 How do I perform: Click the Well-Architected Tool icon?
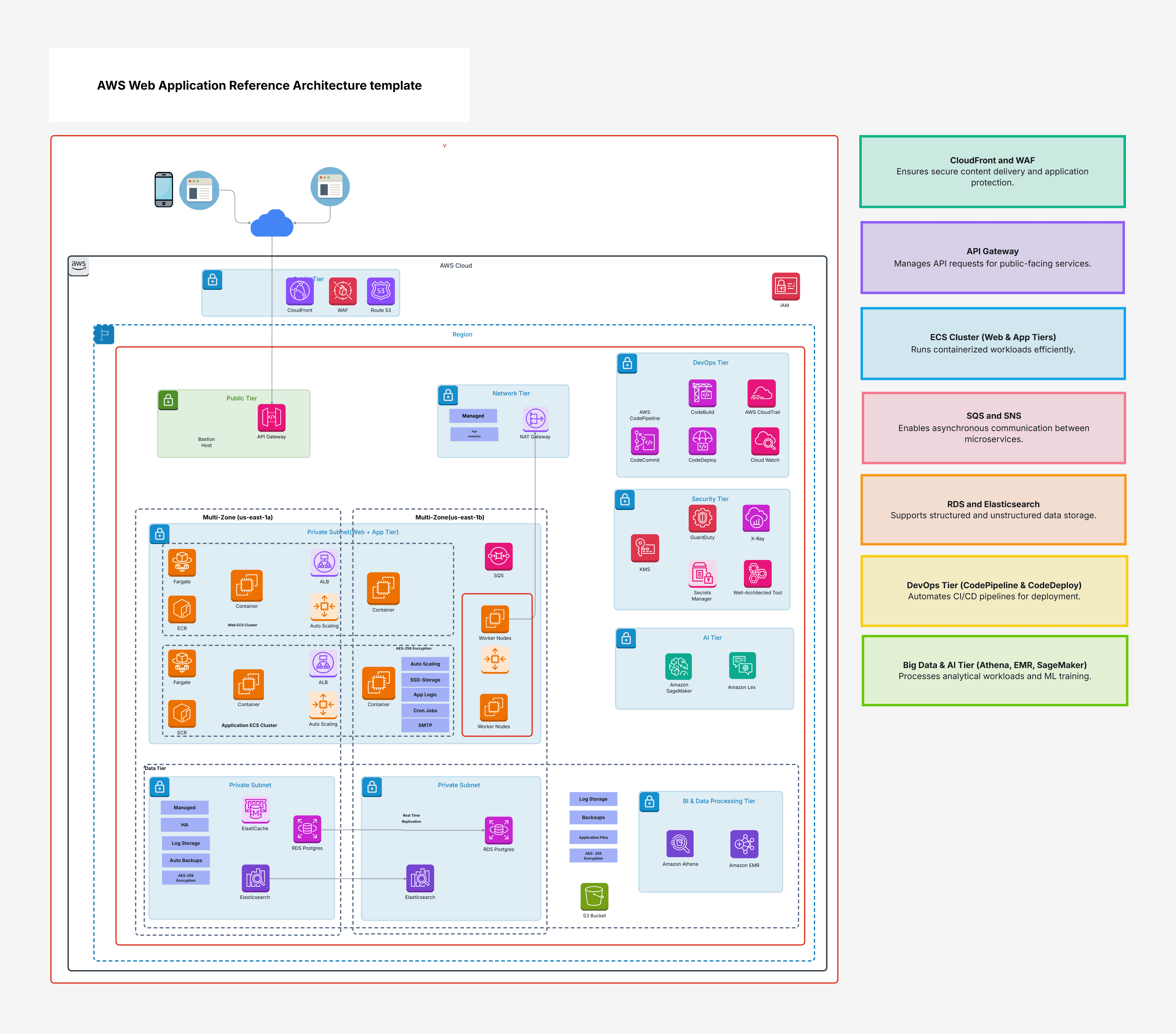coord(757,574)
